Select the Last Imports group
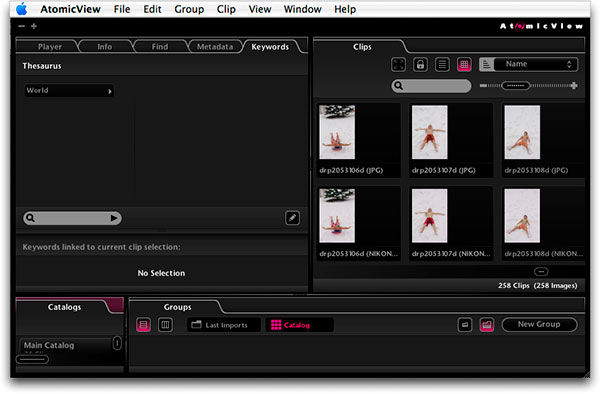Image resolution: width=600 pixels, height=394 pixels. point(223,325)
